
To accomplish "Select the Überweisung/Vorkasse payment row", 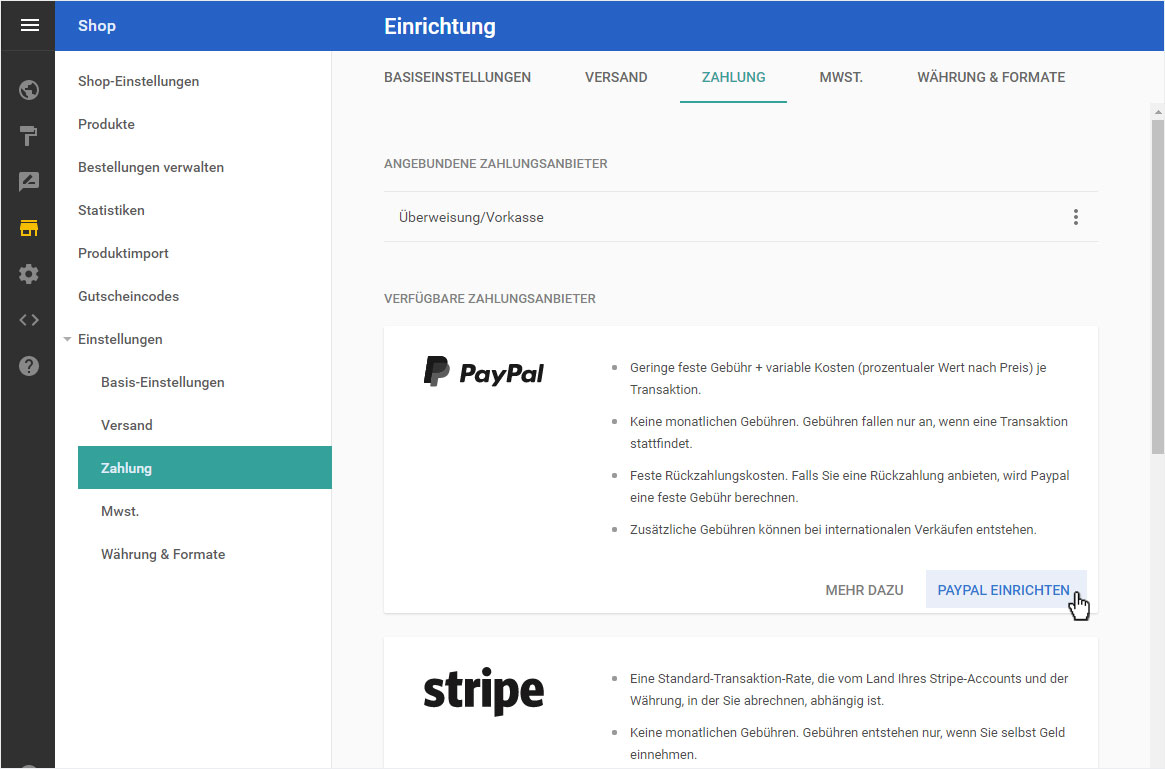I will coord(740,217).
